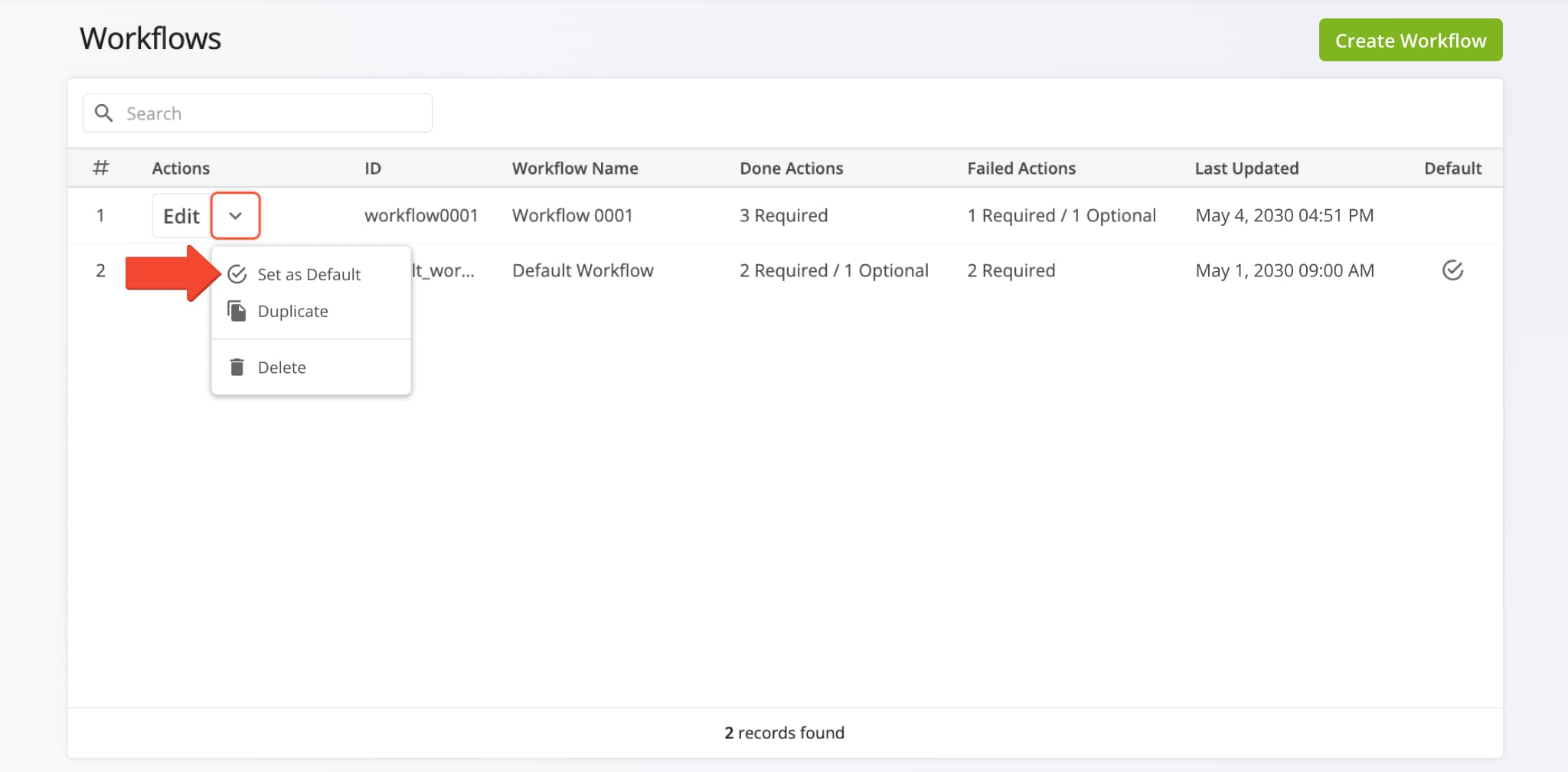
Task: Choose Set as Default from the menu
Action: pyautogui.click(x=309, y=274)
